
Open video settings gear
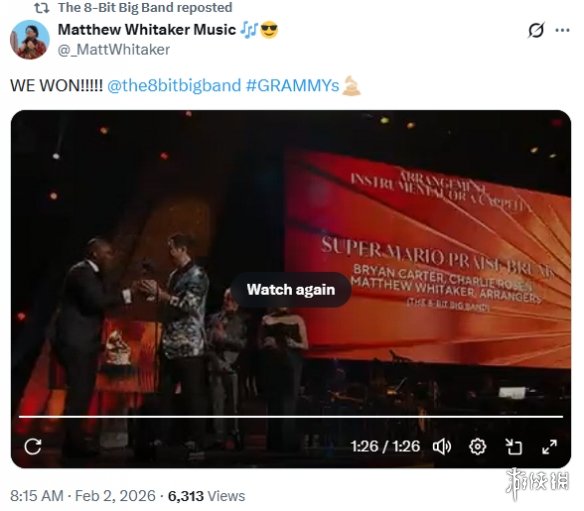tap(477, 446)
